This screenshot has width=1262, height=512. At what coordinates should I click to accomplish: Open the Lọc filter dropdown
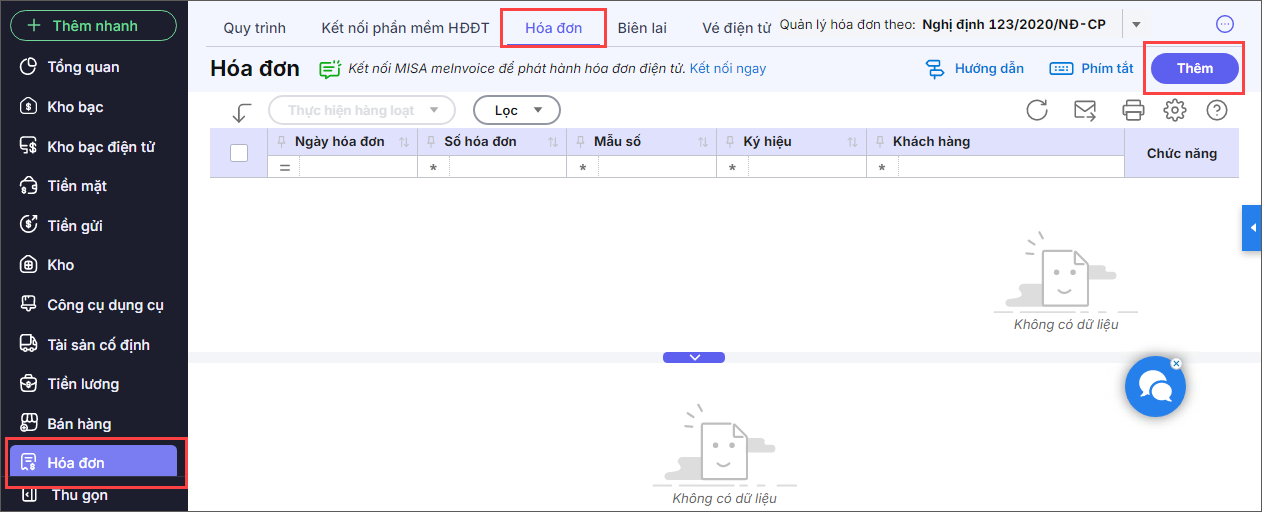(x=517, y=110)
